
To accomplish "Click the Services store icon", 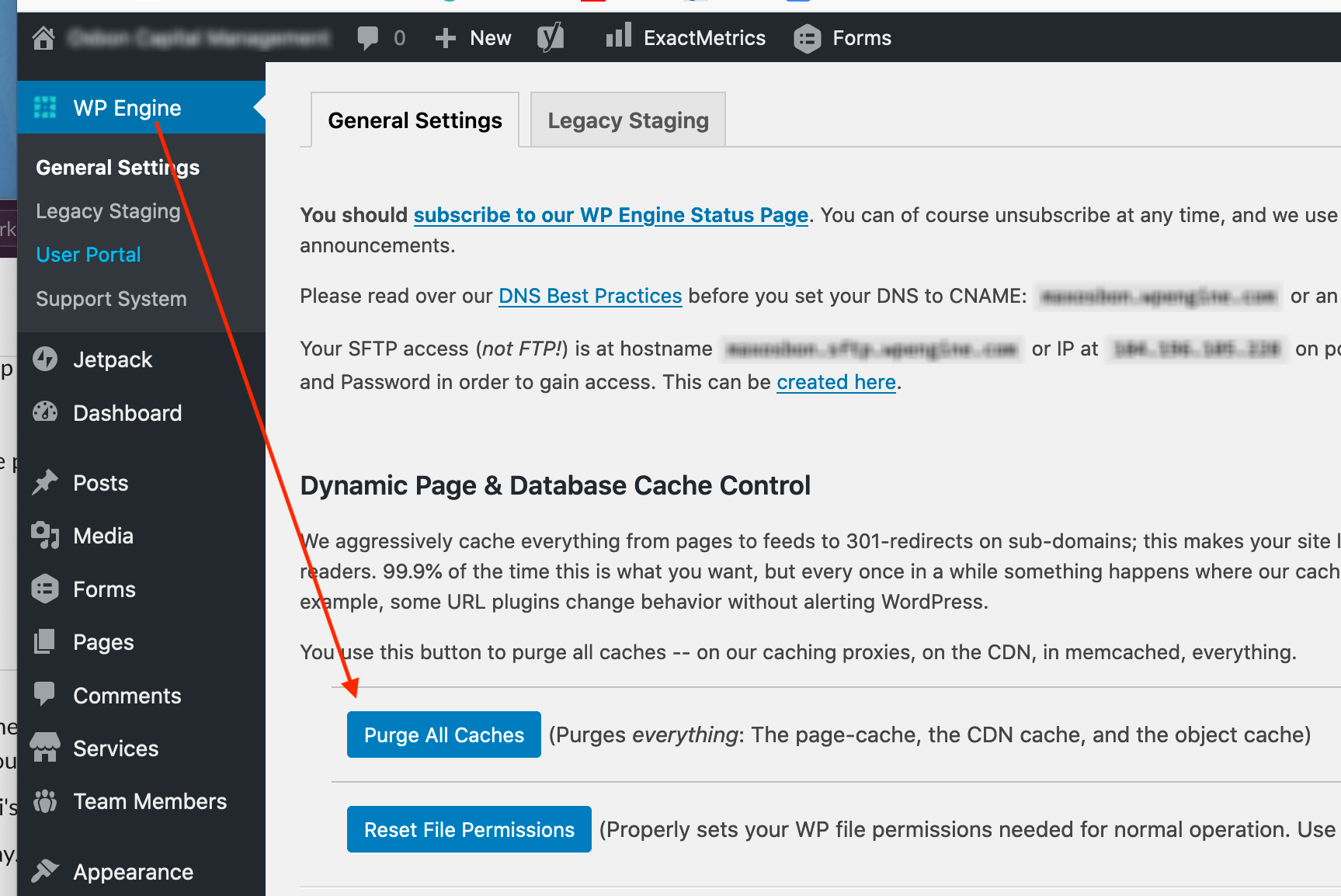I will point(45,747).
